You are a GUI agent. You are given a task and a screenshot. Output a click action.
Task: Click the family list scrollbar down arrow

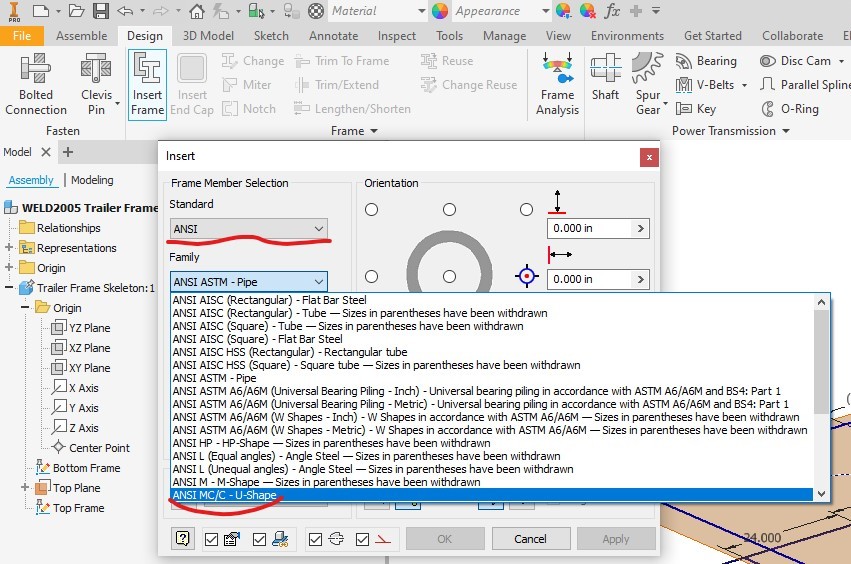tap(821, 493)
